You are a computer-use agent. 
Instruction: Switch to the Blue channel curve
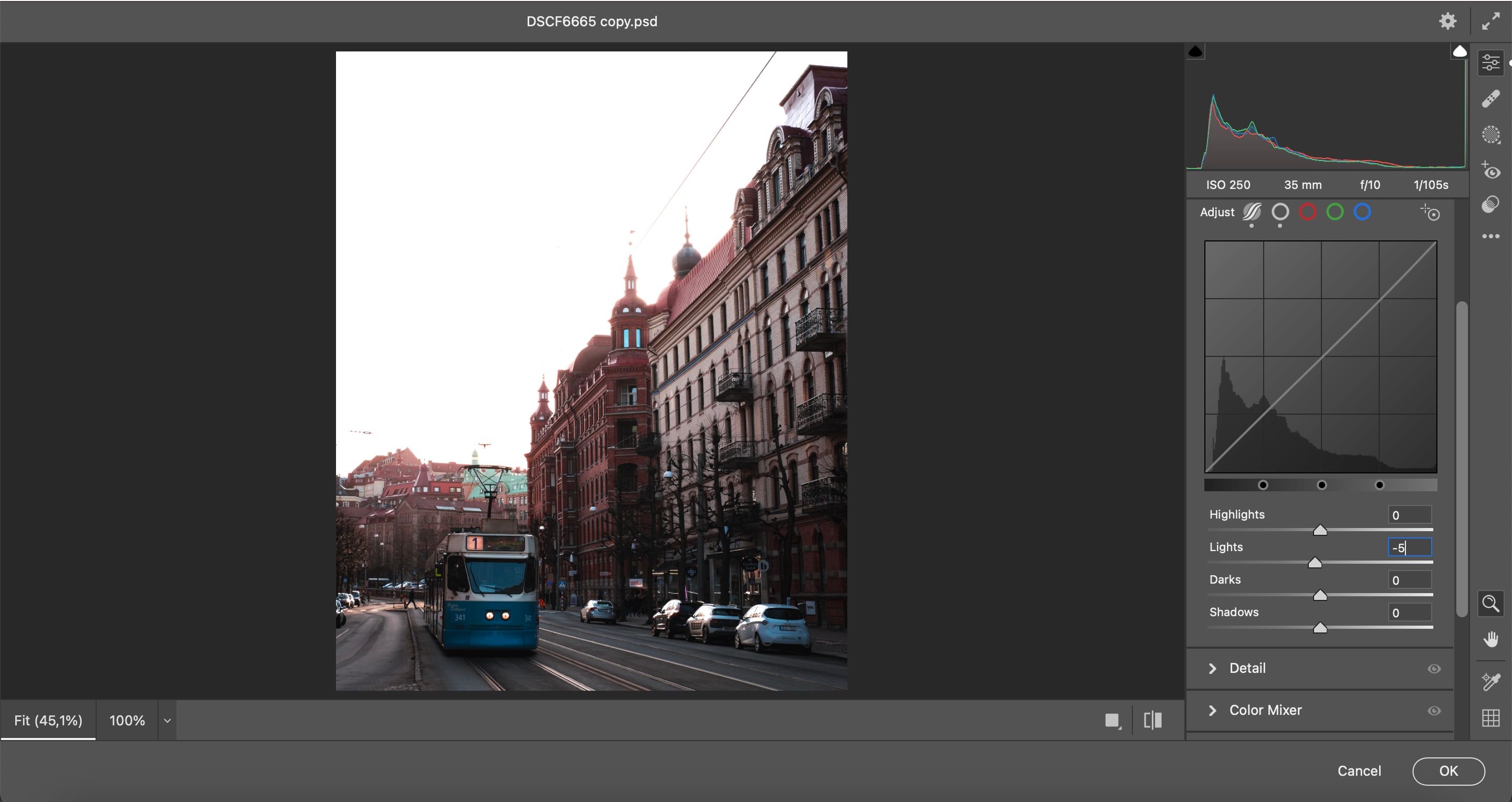tap(1362, 213)
